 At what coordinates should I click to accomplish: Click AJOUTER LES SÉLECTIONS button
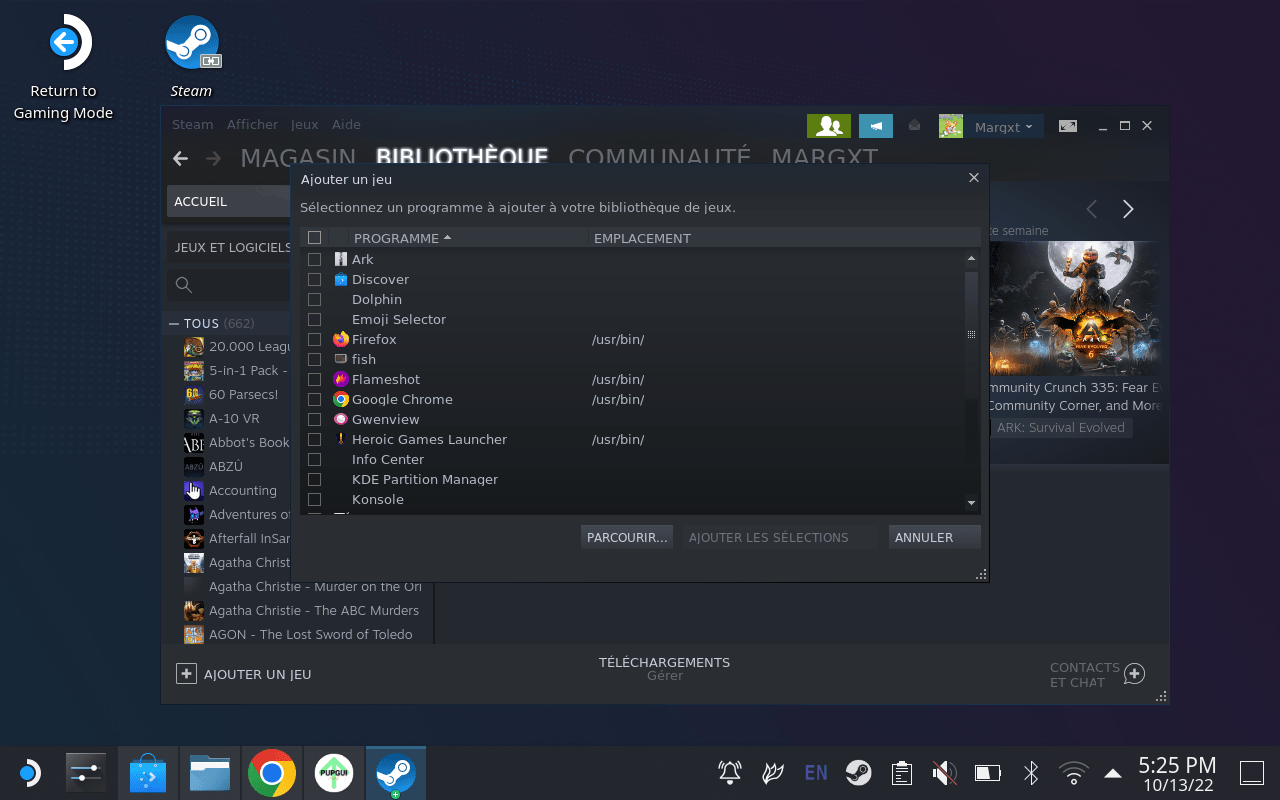[x=779, y=537]
